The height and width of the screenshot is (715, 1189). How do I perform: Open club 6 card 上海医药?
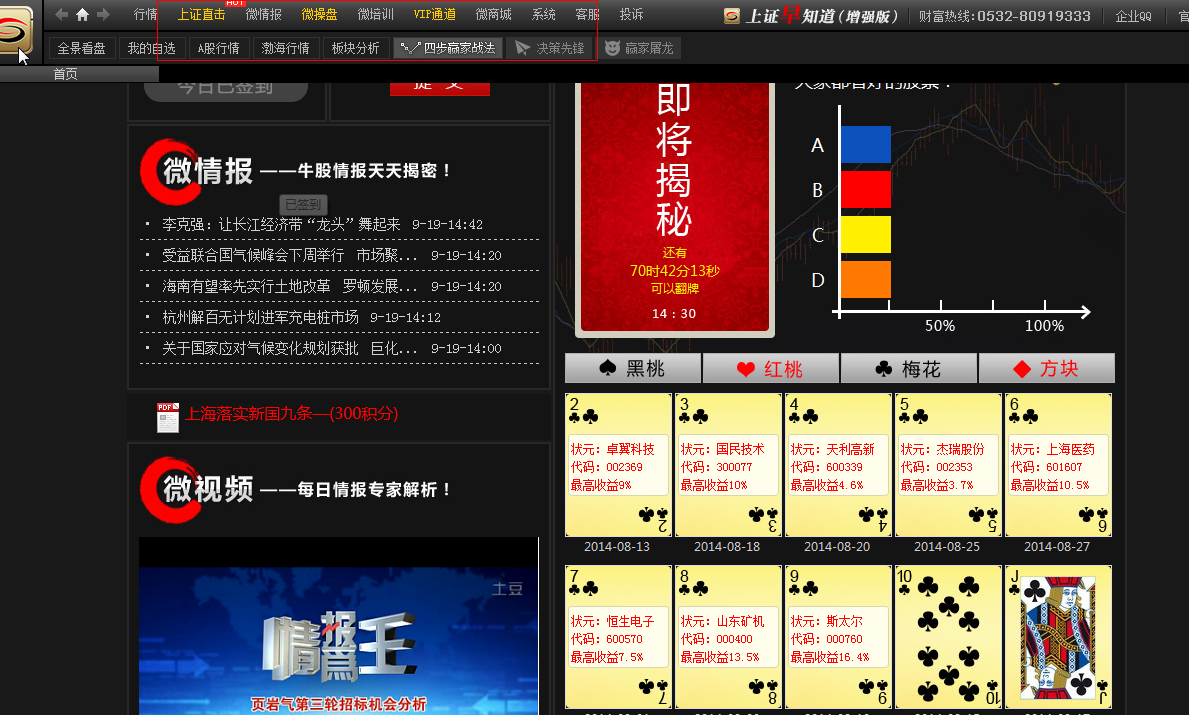pos(1059,465)
